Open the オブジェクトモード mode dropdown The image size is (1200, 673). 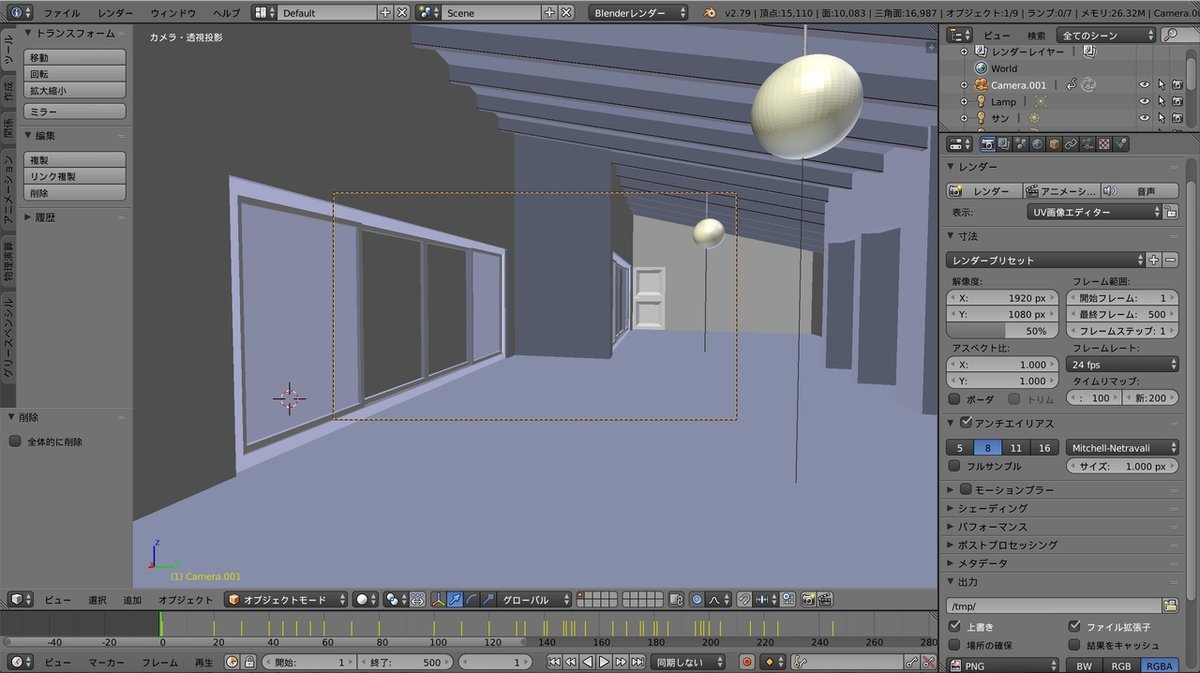pyautogui.click(x=286, y=599)
